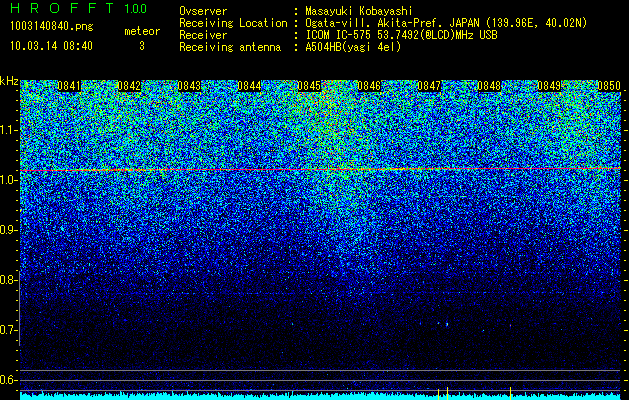
Task: Click the A504HB(yagi 4el) antenna text
Action: tap(353, 47)
